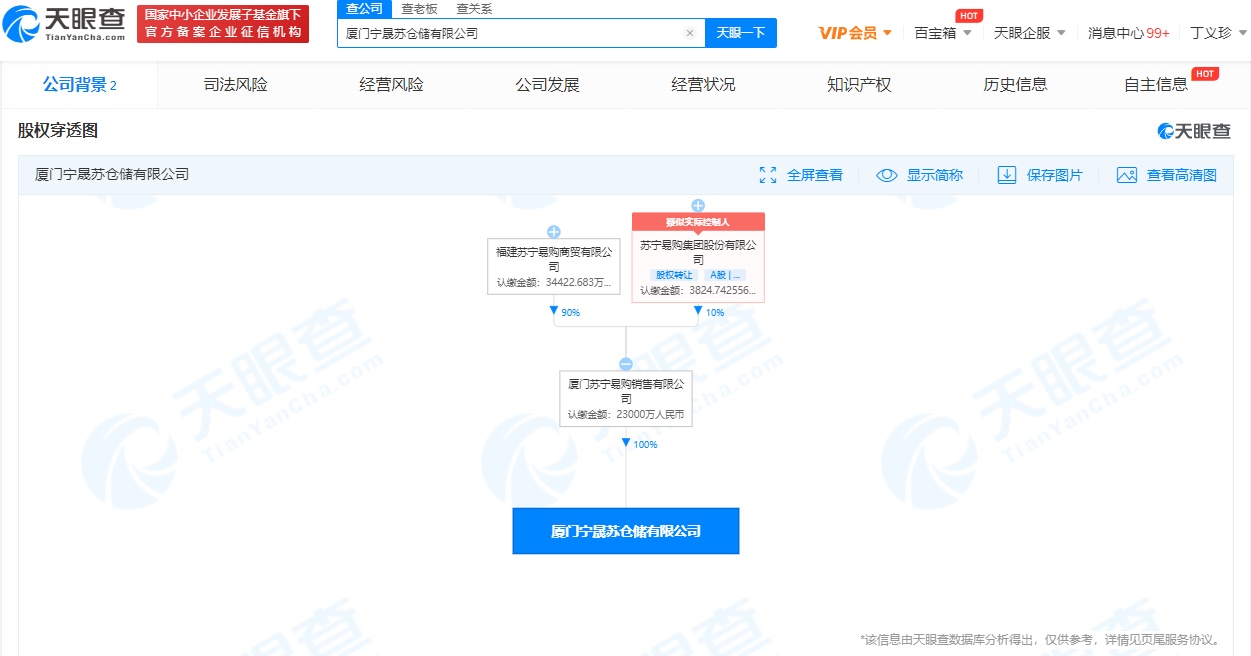Switch to the 经营风险 tab
Viewport: 1251px width, 656px height.
pyautogui.click(x=392, y=85)
